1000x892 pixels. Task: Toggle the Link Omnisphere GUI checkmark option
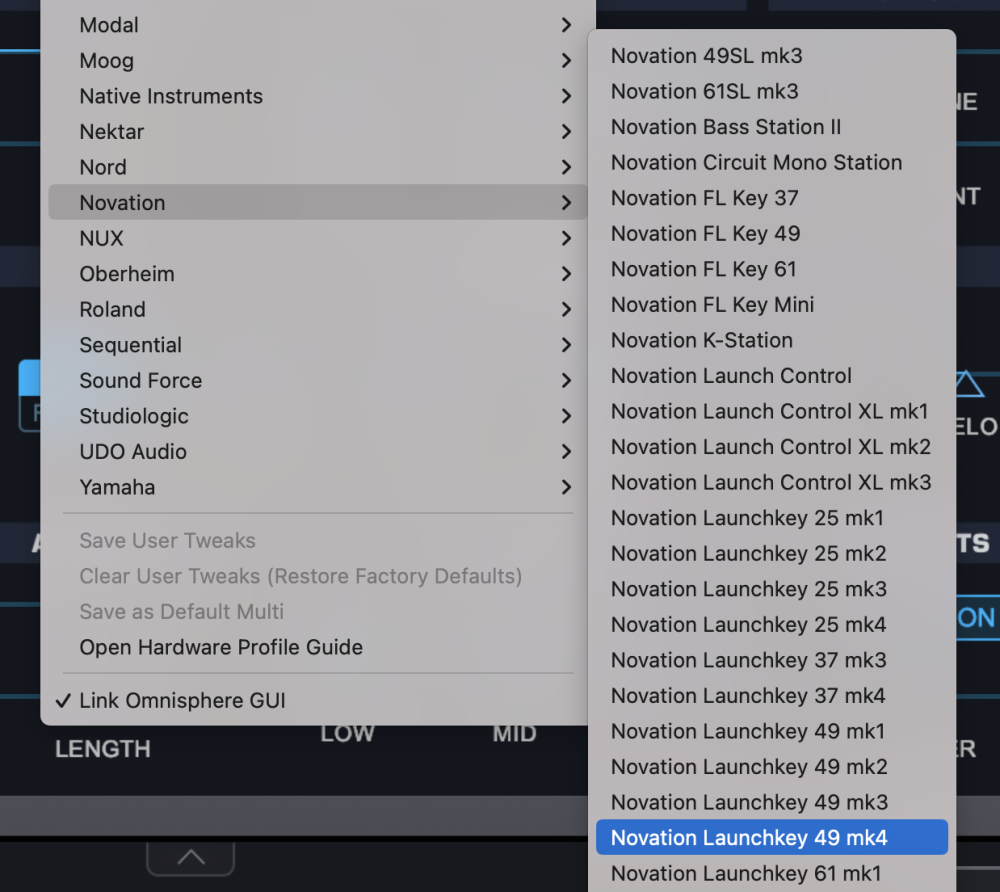point(182,701)
